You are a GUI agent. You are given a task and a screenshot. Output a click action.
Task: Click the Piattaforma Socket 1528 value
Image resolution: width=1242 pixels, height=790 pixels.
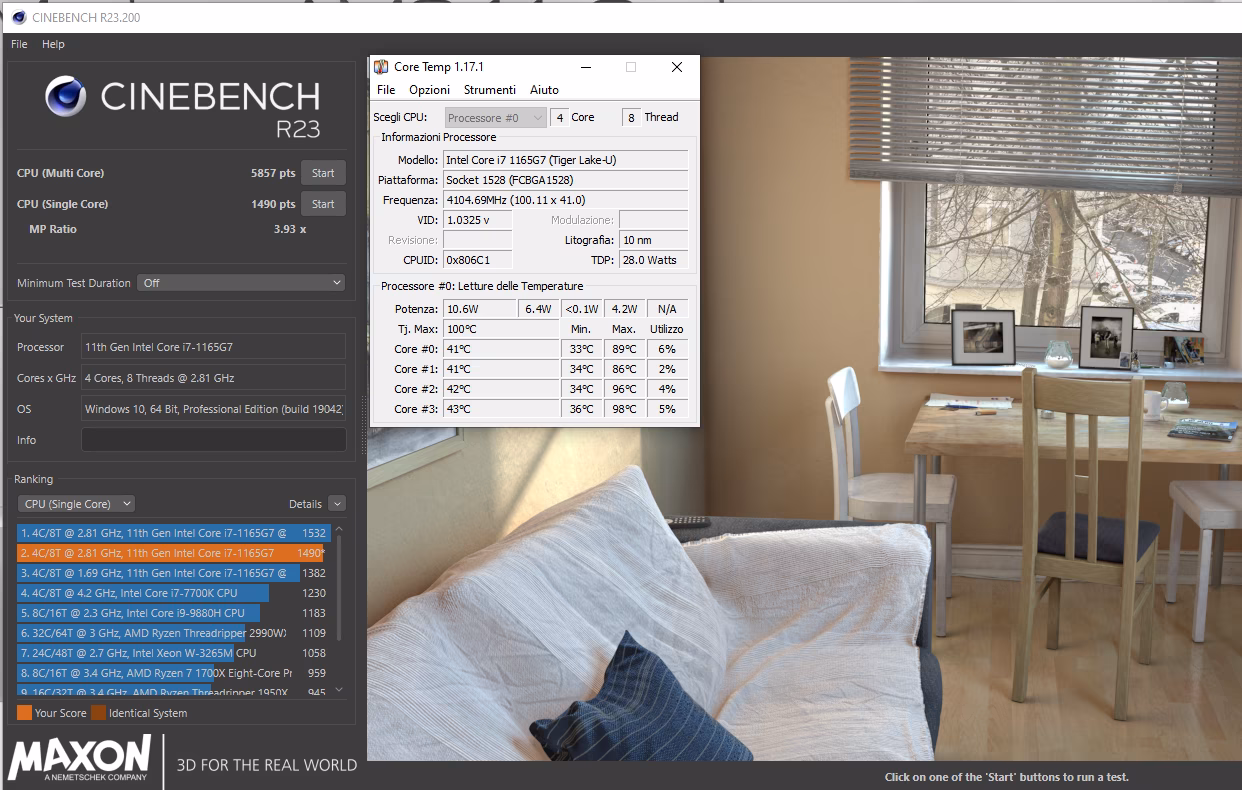tap(565, 180)
